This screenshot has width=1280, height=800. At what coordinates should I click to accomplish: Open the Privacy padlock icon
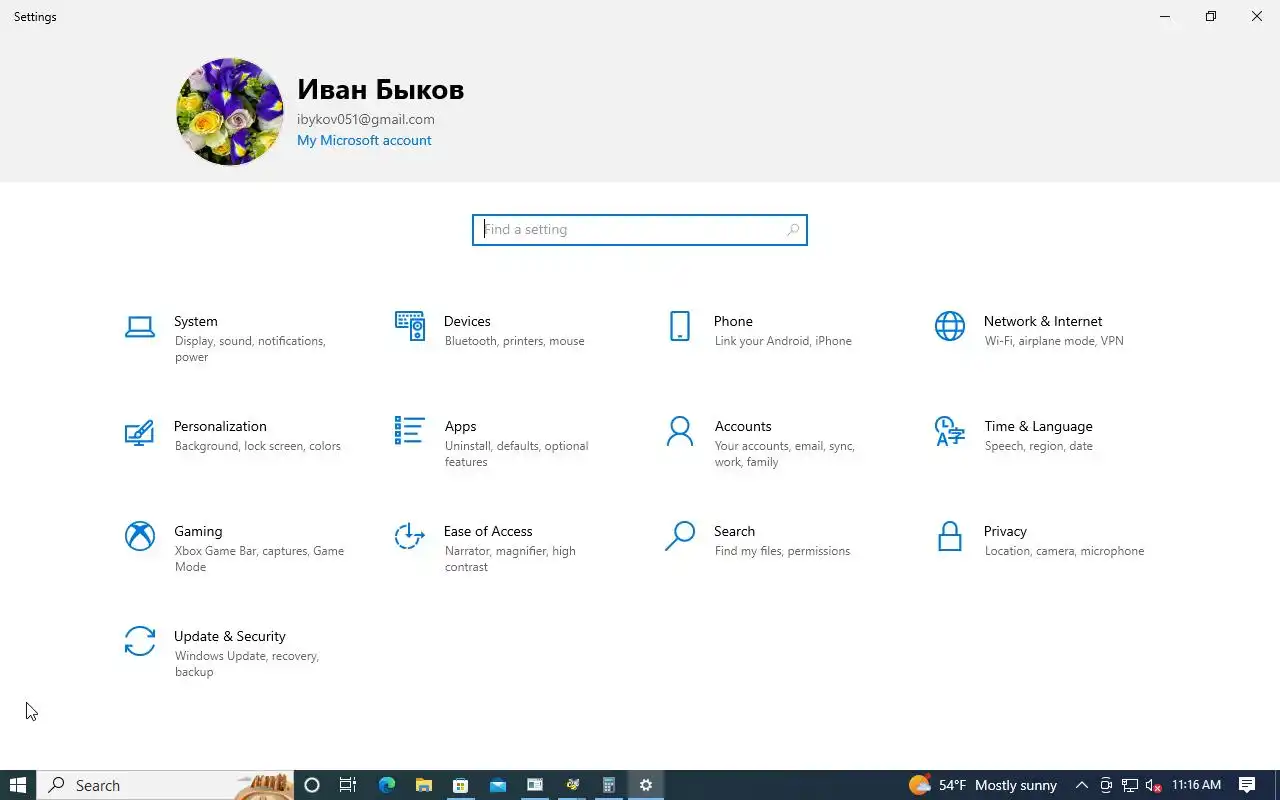pos(950,536)
